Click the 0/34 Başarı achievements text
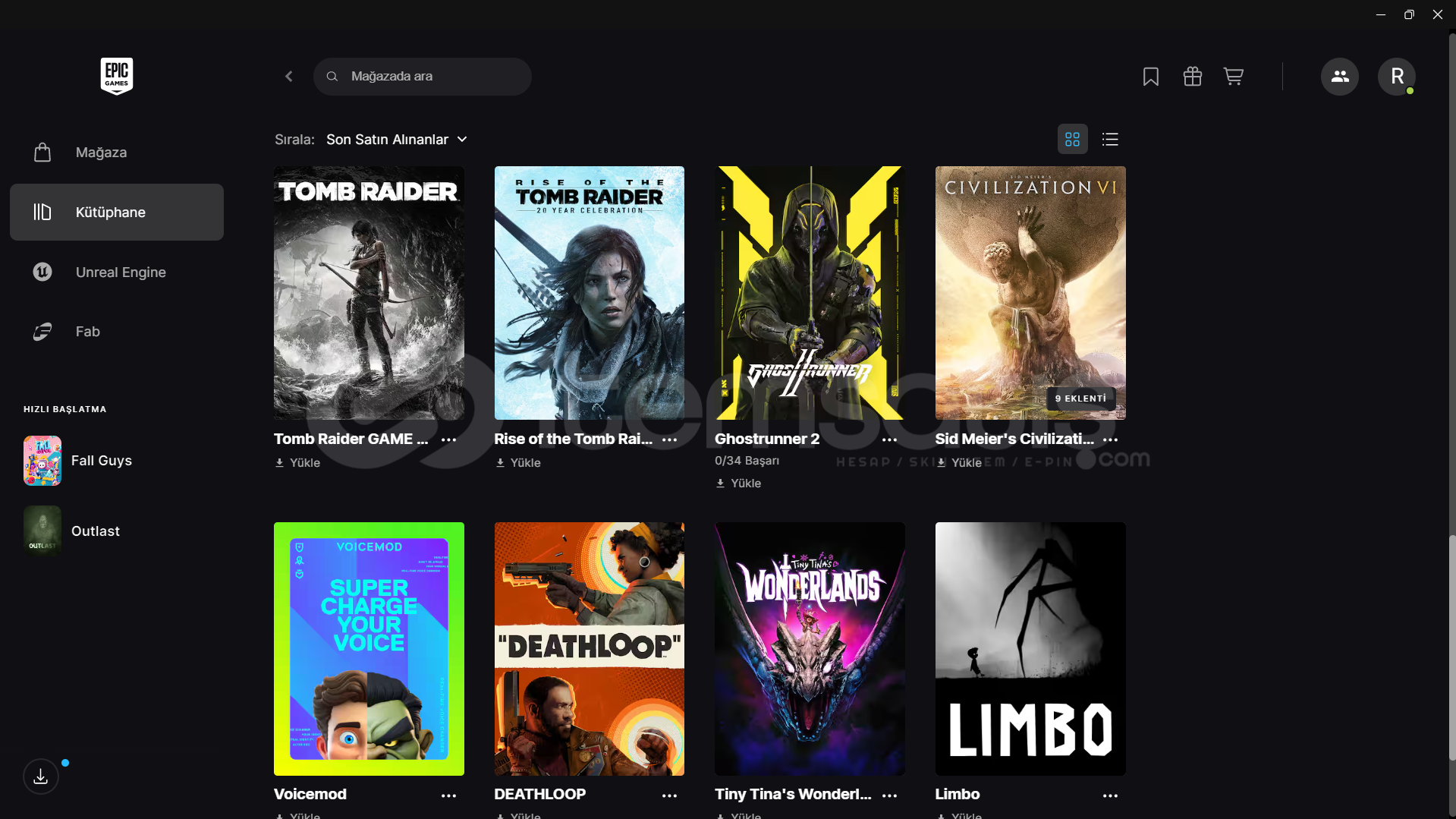This screenshot has width=1456, height=819. 747,461
